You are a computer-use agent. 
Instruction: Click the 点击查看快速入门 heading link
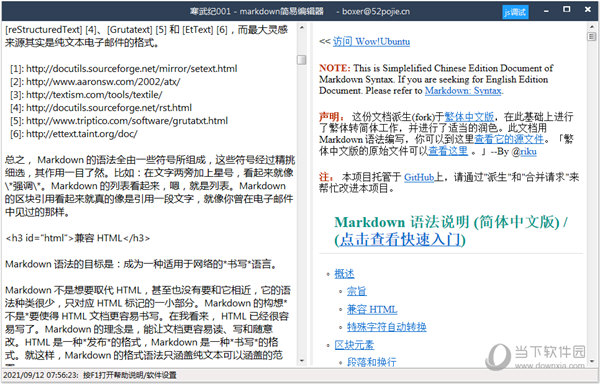(400, 240)
